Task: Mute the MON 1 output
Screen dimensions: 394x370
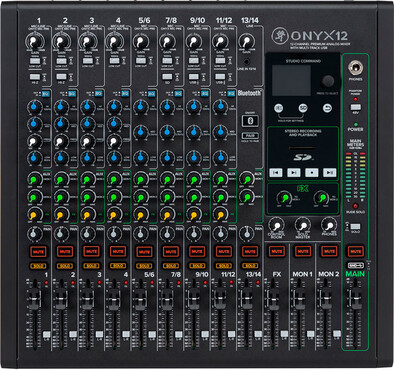Action: (x=303, y=251)
